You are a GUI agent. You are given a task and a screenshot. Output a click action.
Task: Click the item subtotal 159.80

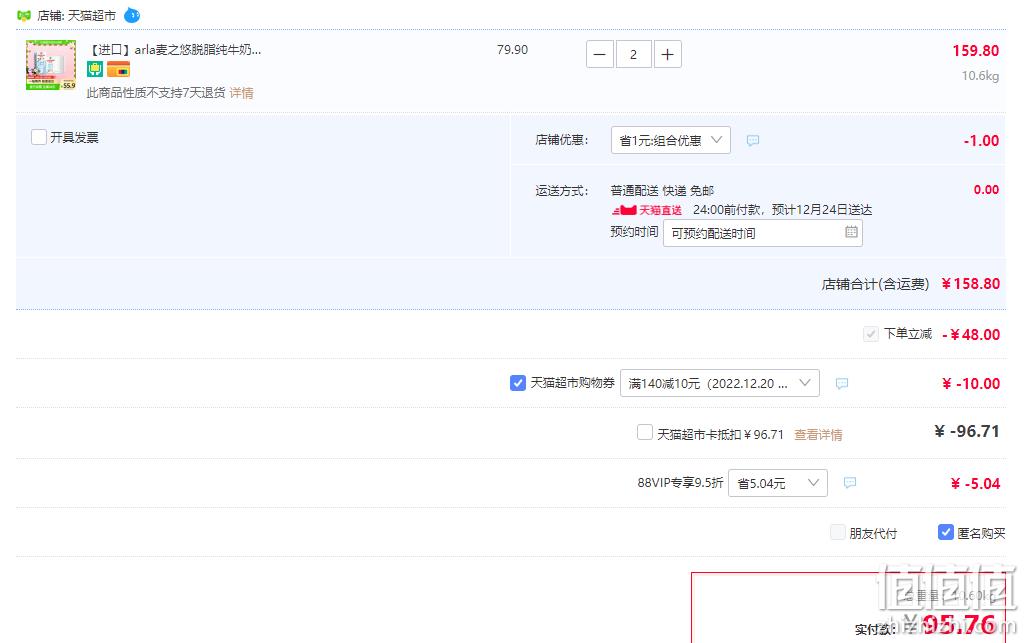pos(976,50)
